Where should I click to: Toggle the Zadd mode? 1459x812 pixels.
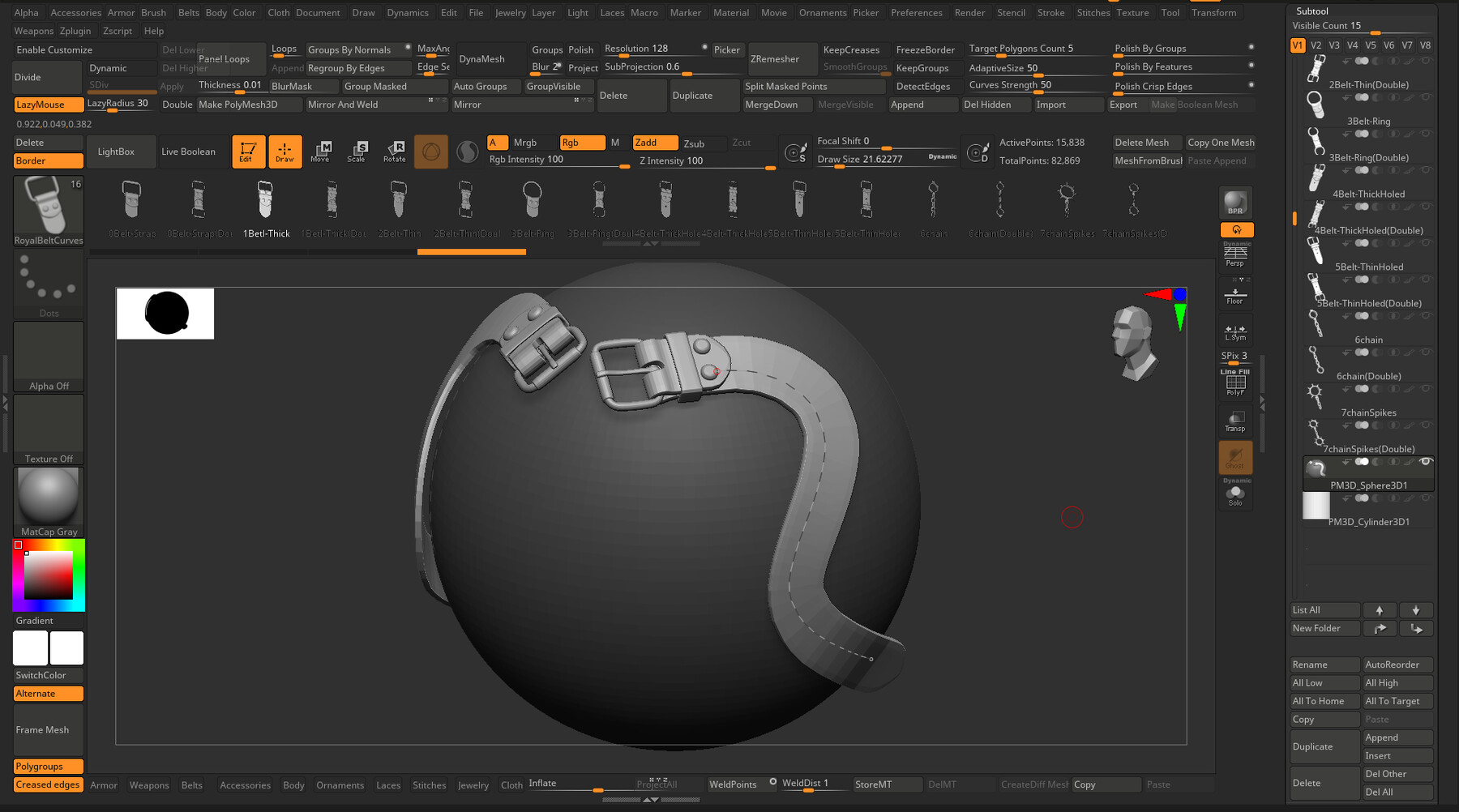pos(655,143)
